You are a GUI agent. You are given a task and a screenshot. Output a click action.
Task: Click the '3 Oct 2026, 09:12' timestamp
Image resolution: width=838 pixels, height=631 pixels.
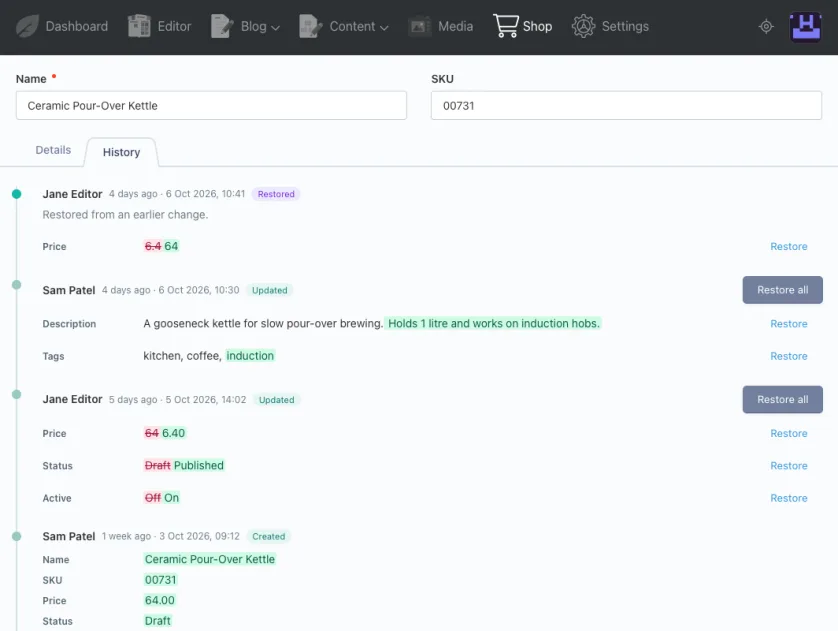click(x=199, y=536)
